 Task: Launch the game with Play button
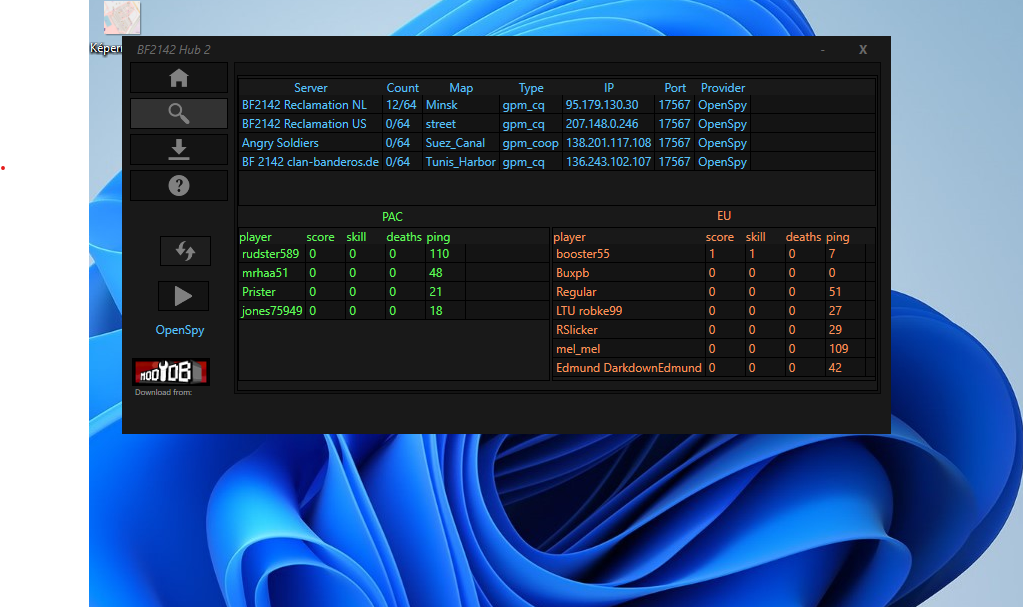click(x=183, y=296)
